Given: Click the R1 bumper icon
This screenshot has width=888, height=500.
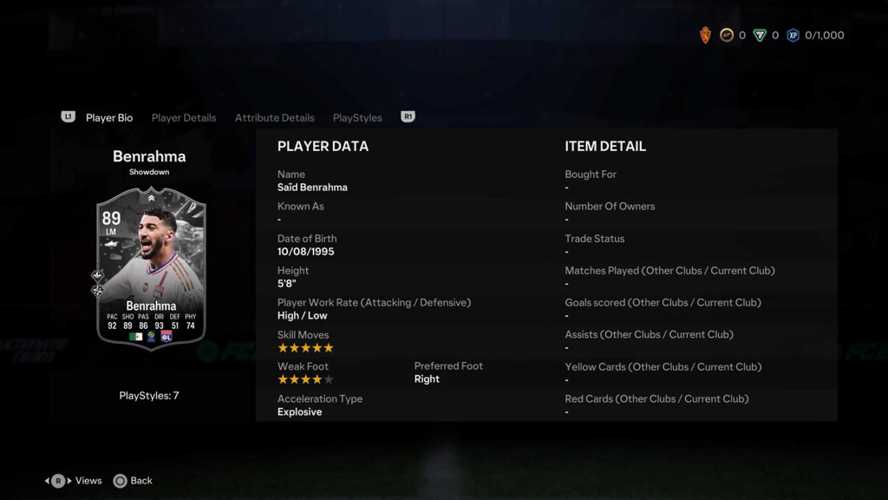Looking at the screenshot, I should (x=408, y=117).
